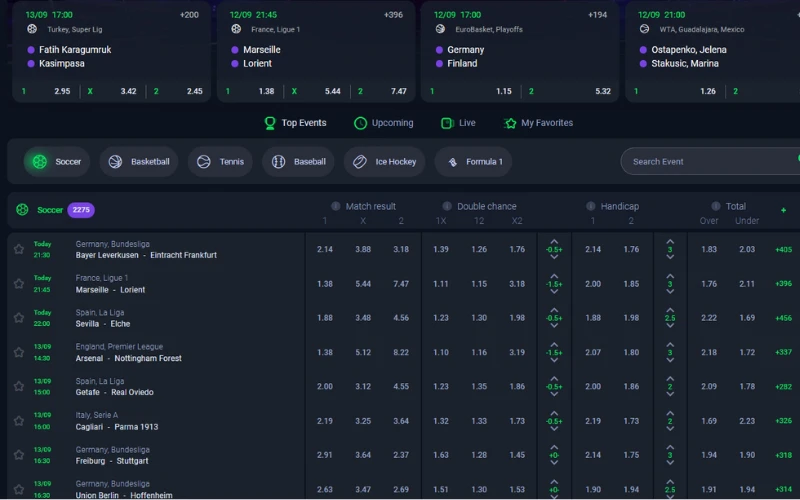800x500 pixels.
Task: Click the Total info icon
Action: [x=716, y=206]
